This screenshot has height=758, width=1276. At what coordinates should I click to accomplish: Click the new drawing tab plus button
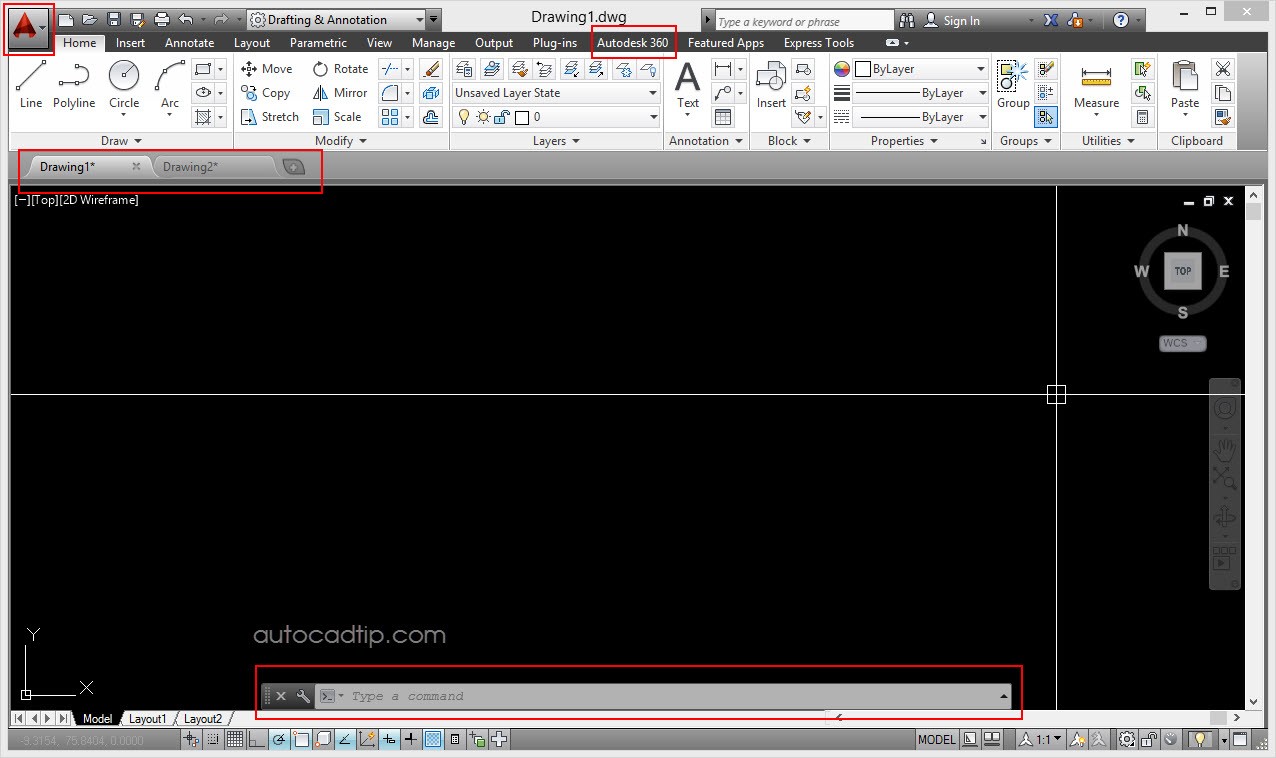293,167
